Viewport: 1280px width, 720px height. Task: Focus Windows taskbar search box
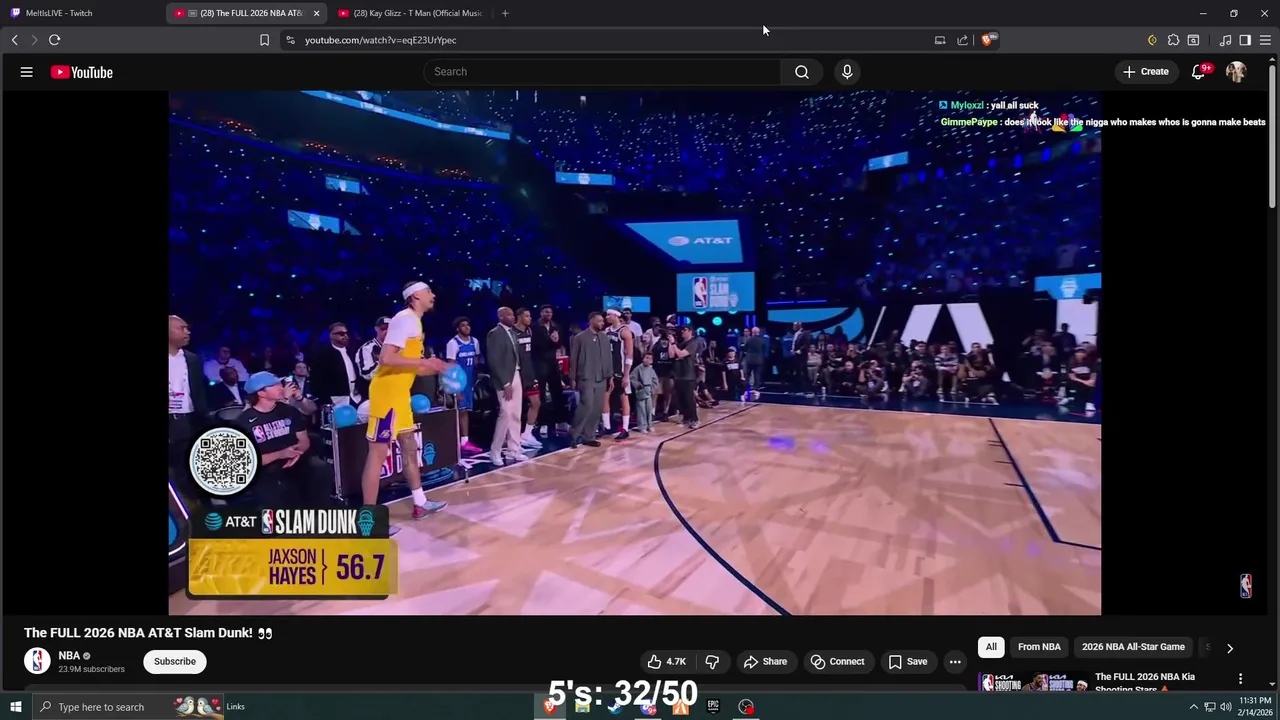pyautogui.click(x=128, y=707)
